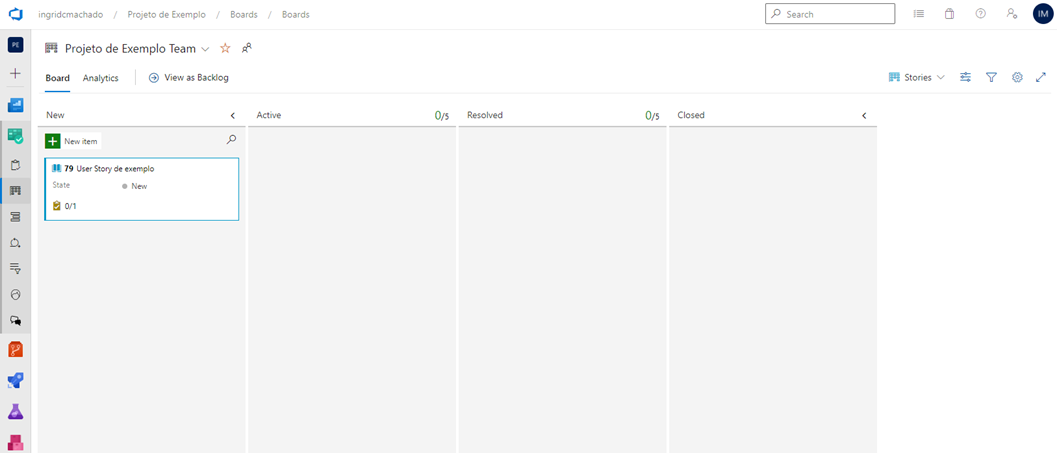The height and width of the screenshot is (453, 1057).
Task: Click View as Backlog
Action: (x=189, y=78)
